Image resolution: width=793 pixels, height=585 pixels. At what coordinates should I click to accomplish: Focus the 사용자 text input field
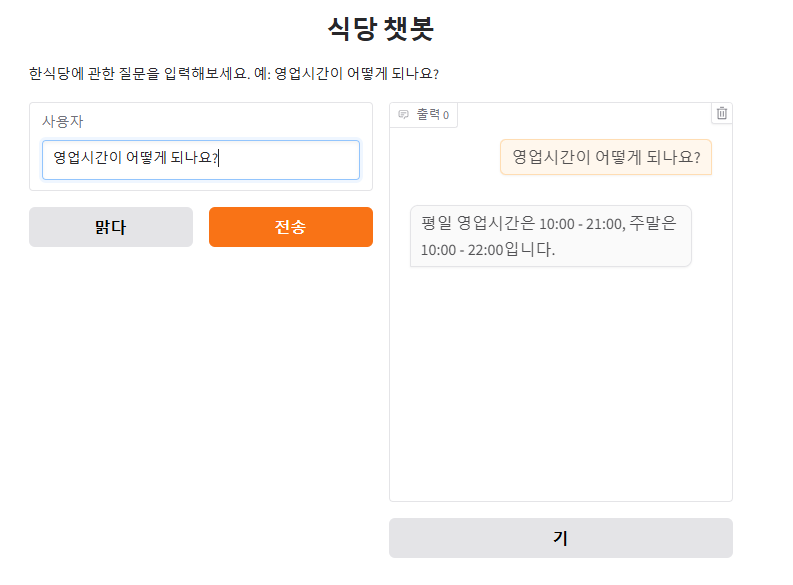[201, 160]
